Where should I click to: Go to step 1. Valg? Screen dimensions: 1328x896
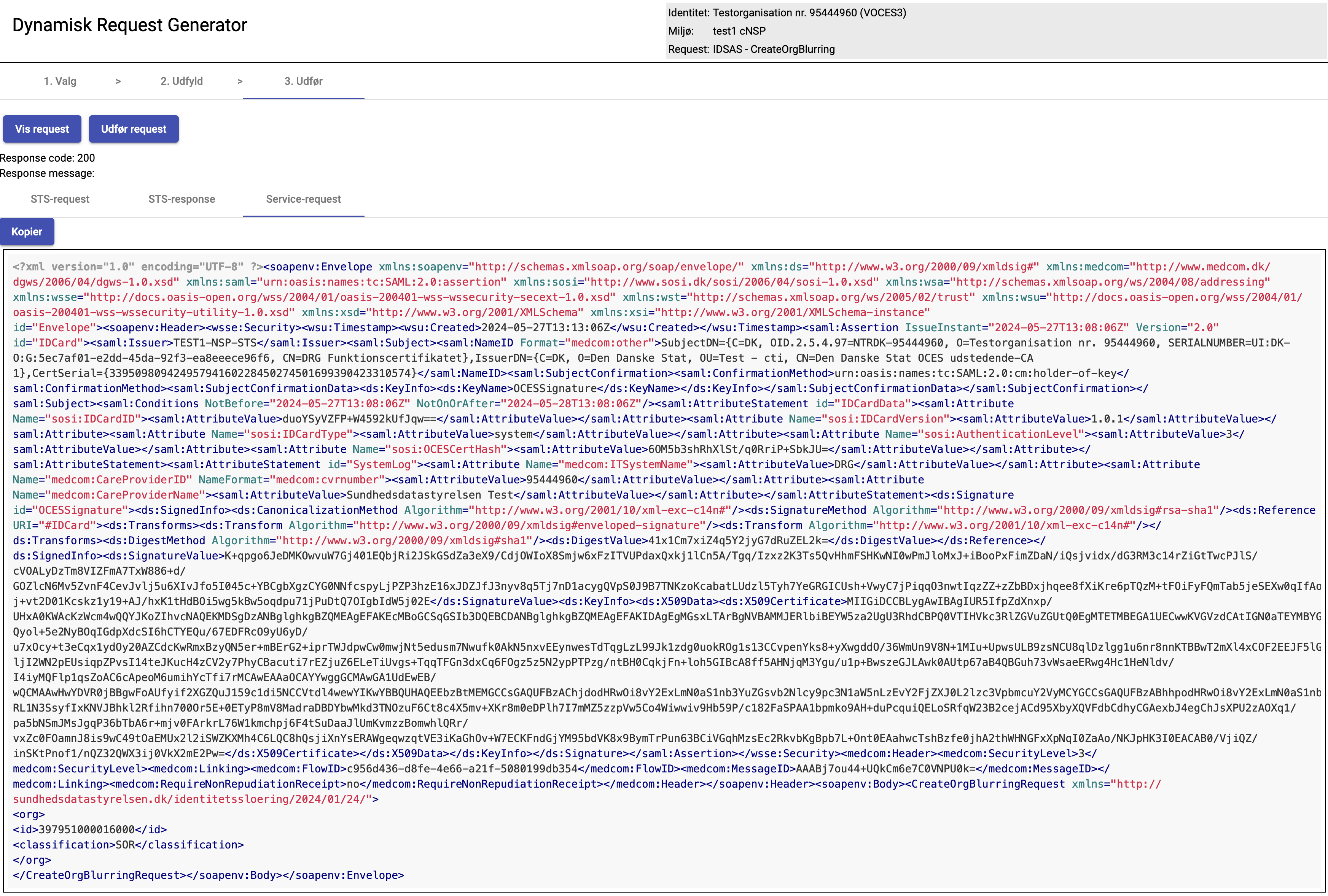tap(60, 81)
